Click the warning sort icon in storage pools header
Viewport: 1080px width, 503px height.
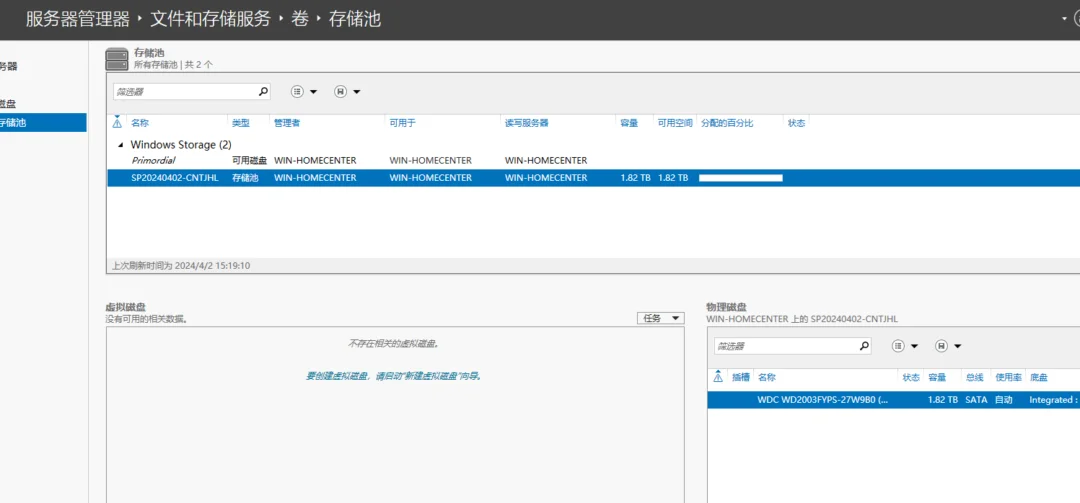pyautogui.click(x=117, y=123)
